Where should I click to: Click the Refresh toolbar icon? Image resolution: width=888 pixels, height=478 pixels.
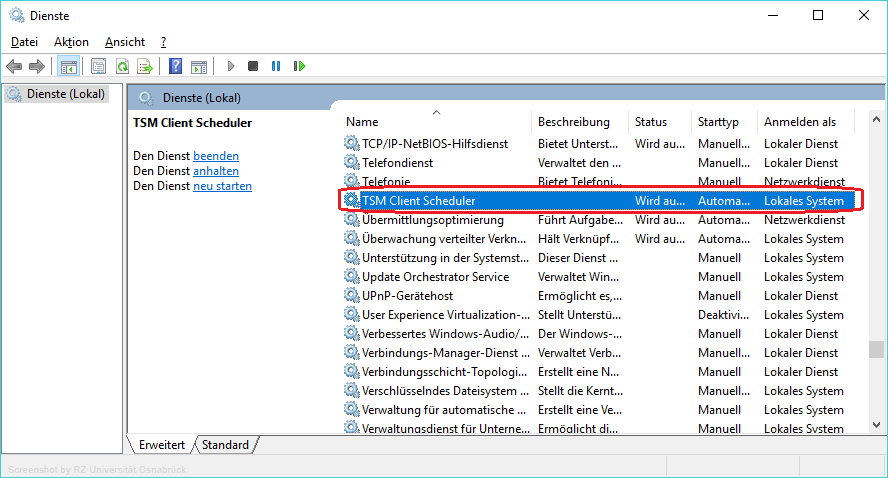point(122,66)
